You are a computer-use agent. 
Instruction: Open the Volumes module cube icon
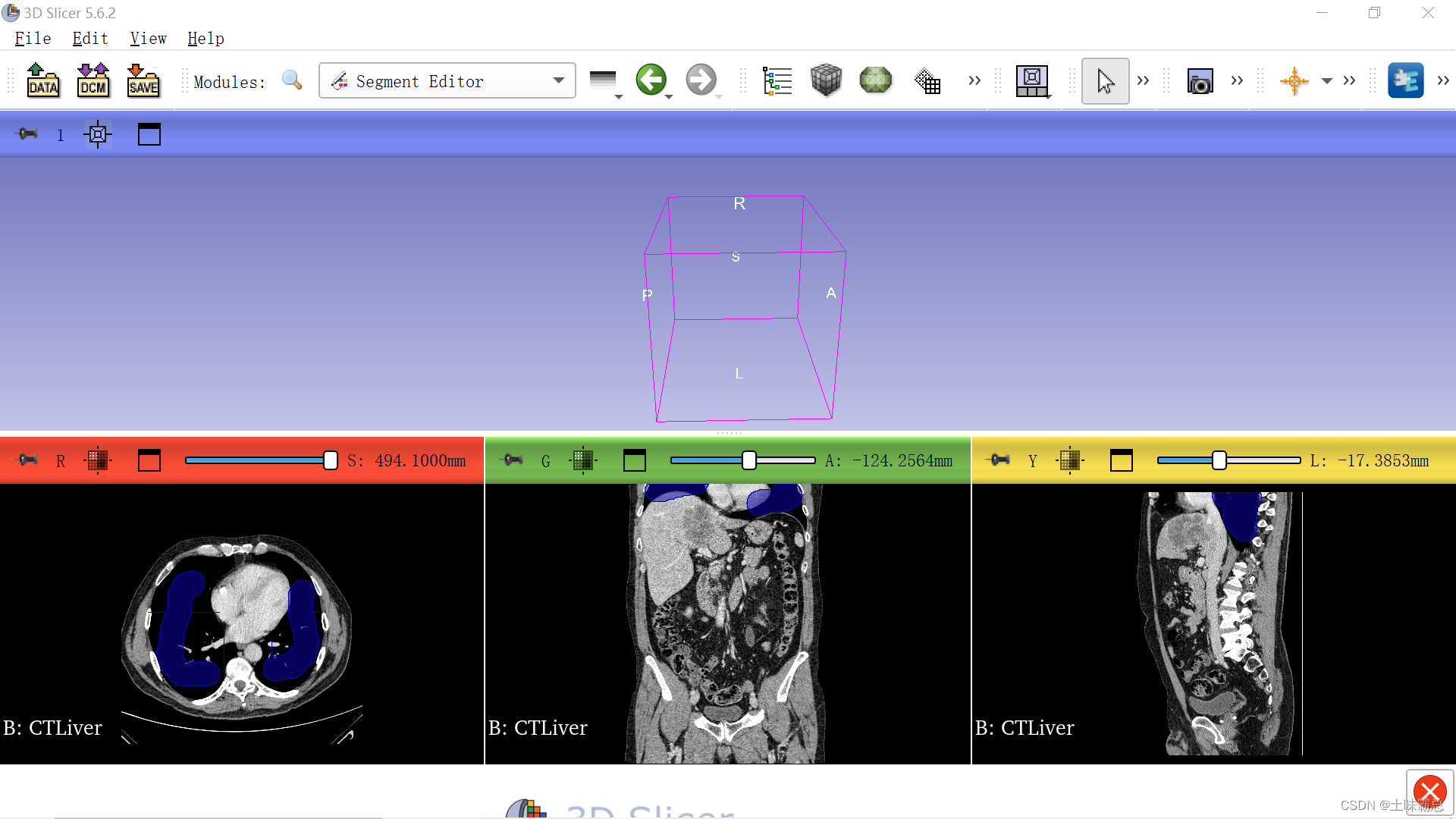(827, 80)
